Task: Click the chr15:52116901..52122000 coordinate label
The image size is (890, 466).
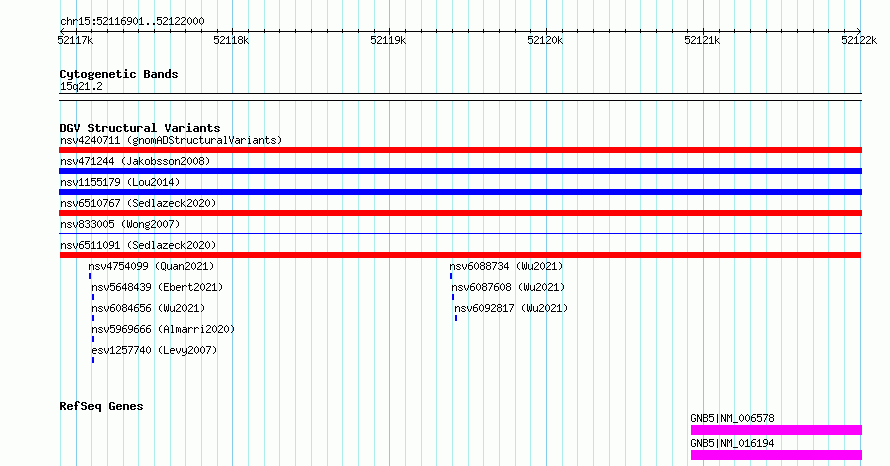Action: (132, 22)
